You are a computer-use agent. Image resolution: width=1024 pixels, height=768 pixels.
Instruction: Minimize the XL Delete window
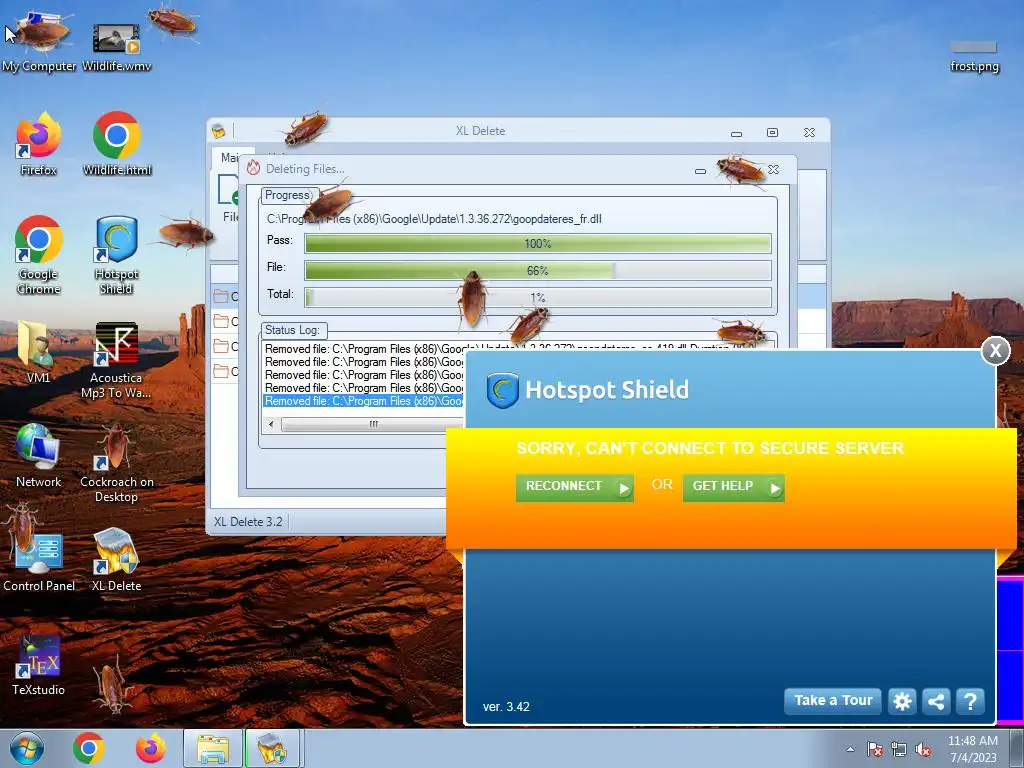click(737, 133)
